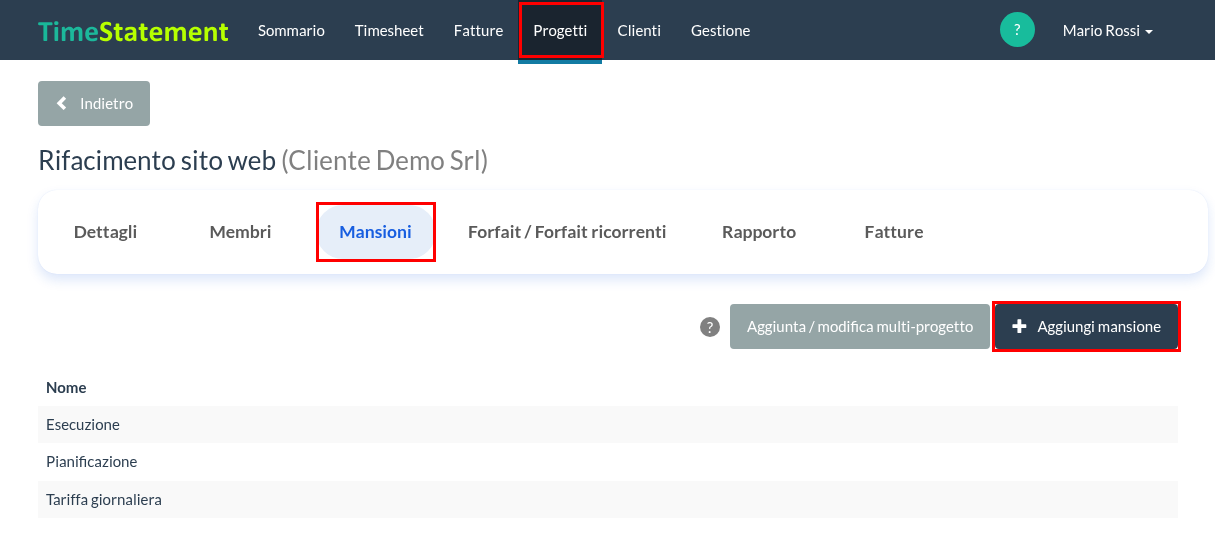Image resolution: width=1215 pixels, height=535 pixels.
Task: Go to the Timesheet menu
Action: [x=389, y=31]
